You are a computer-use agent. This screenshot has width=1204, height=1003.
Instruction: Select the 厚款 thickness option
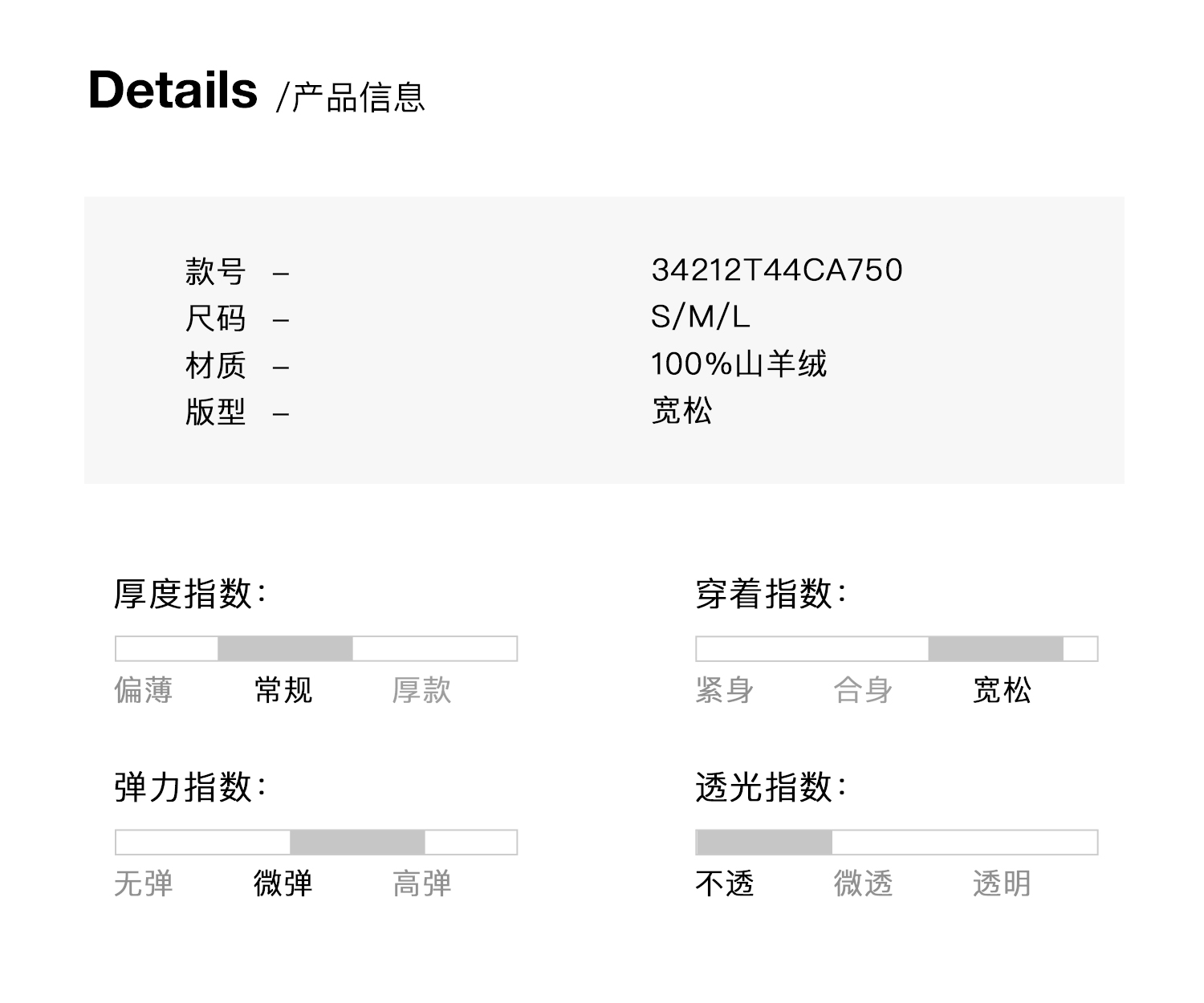click(x=421, y=690)
